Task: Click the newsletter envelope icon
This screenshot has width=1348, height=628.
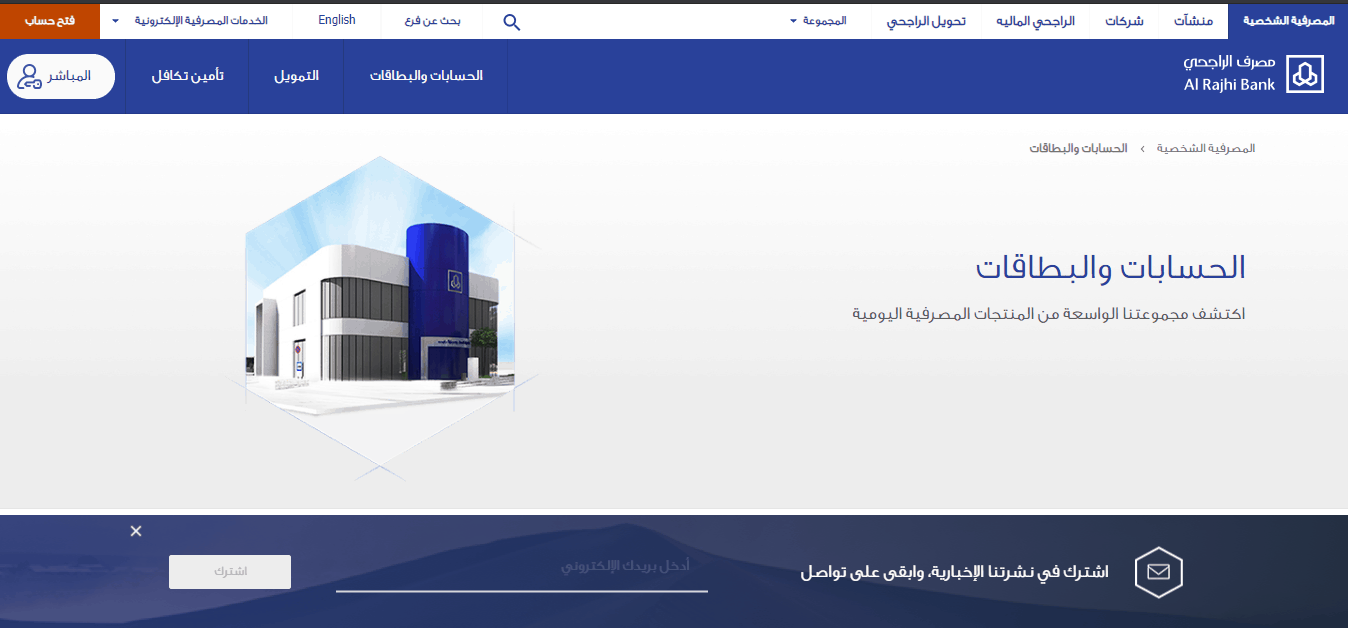Action: [x=1159, y=573]
